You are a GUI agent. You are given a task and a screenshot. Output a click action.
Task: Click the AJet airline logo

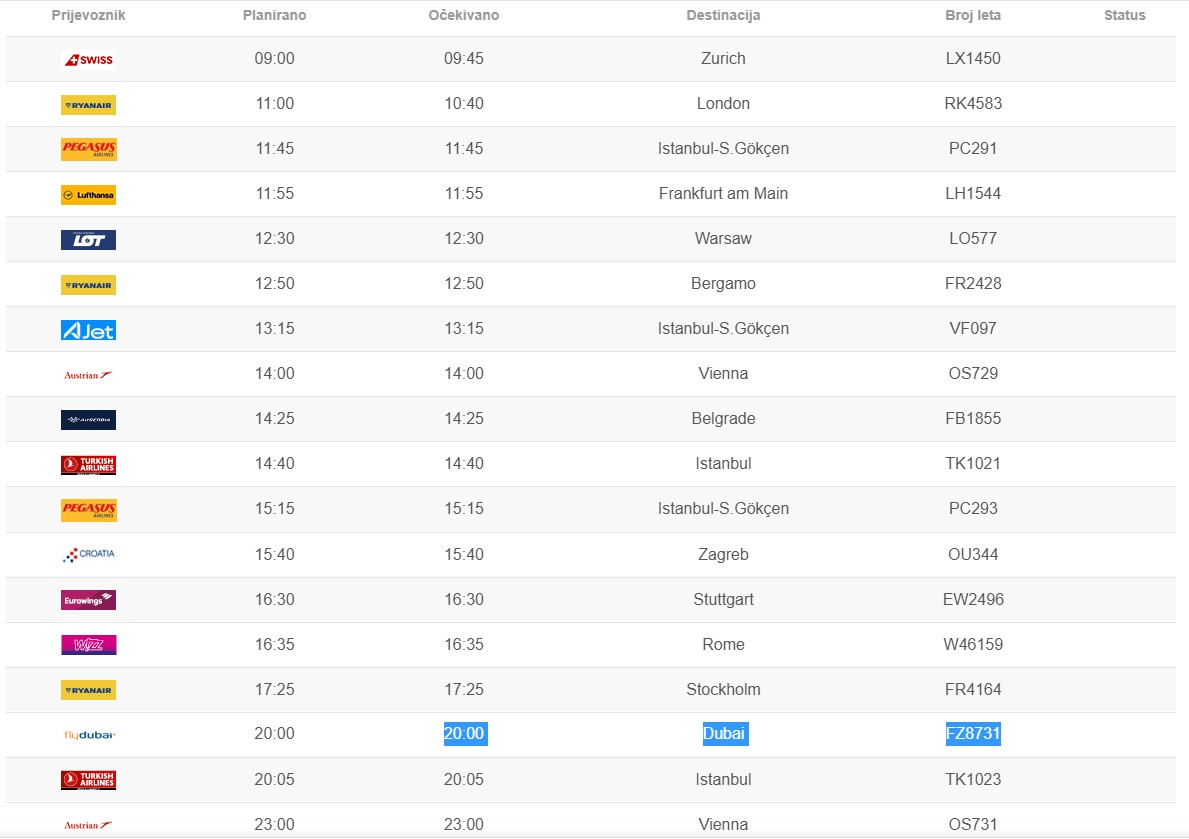coord(88,330)
